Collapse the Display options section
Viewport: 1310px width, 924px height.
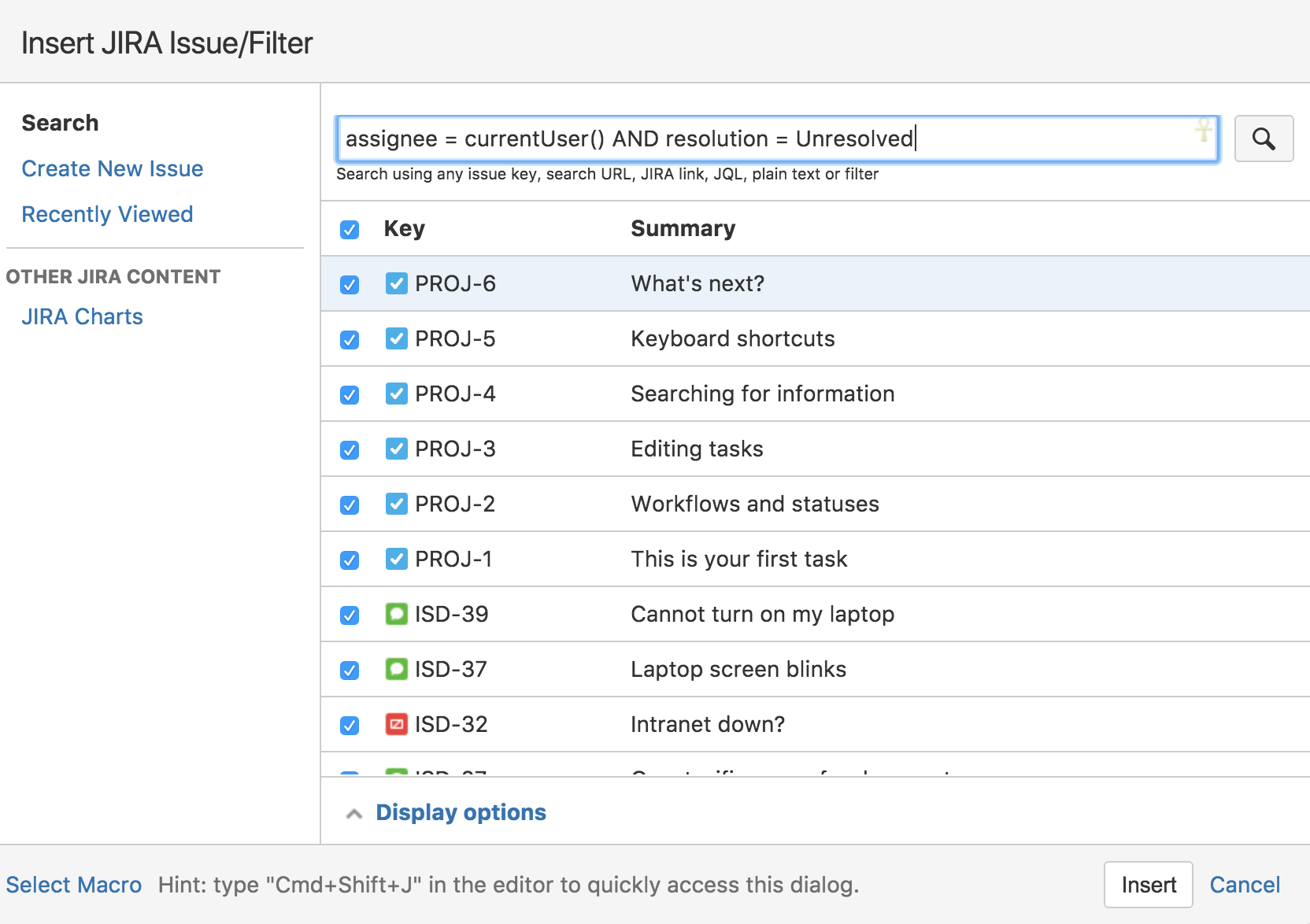[461, 811]
